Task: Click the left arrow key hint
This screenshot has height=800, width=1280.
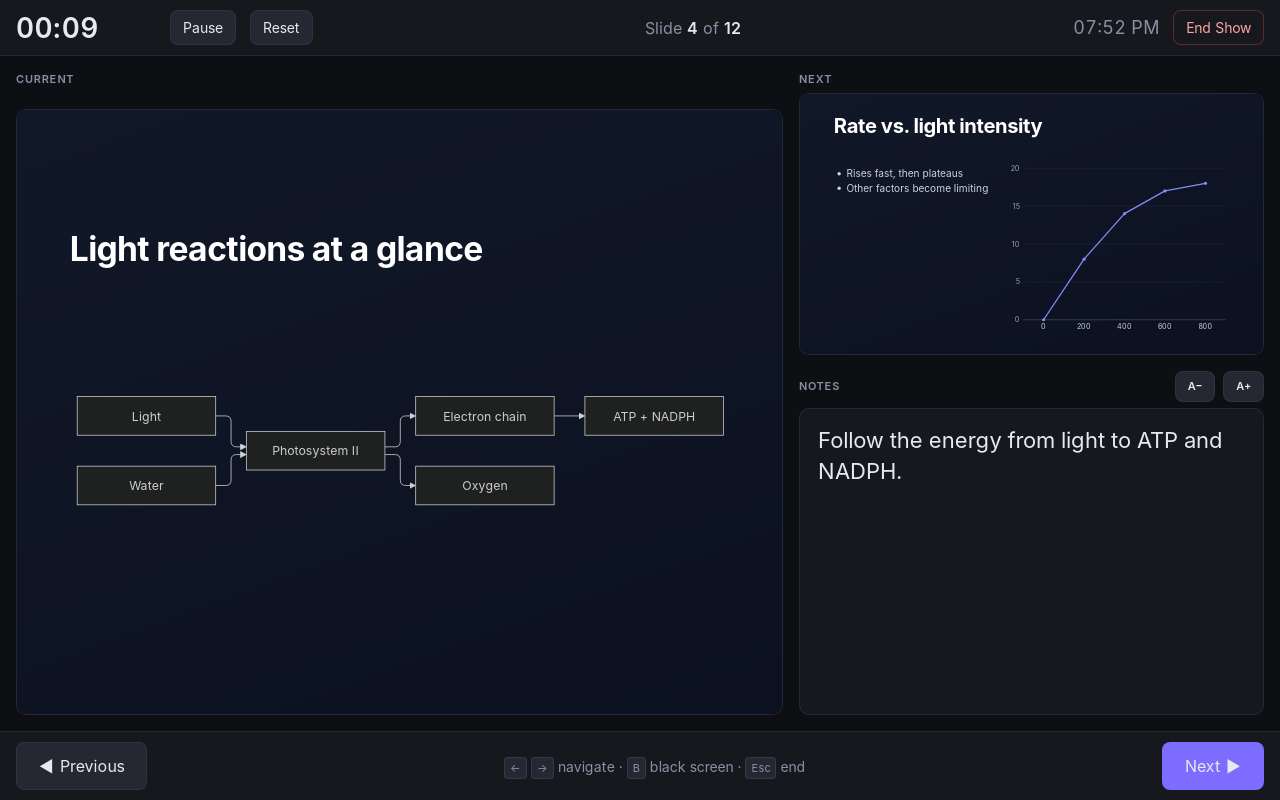Action: tap(515, 768)
